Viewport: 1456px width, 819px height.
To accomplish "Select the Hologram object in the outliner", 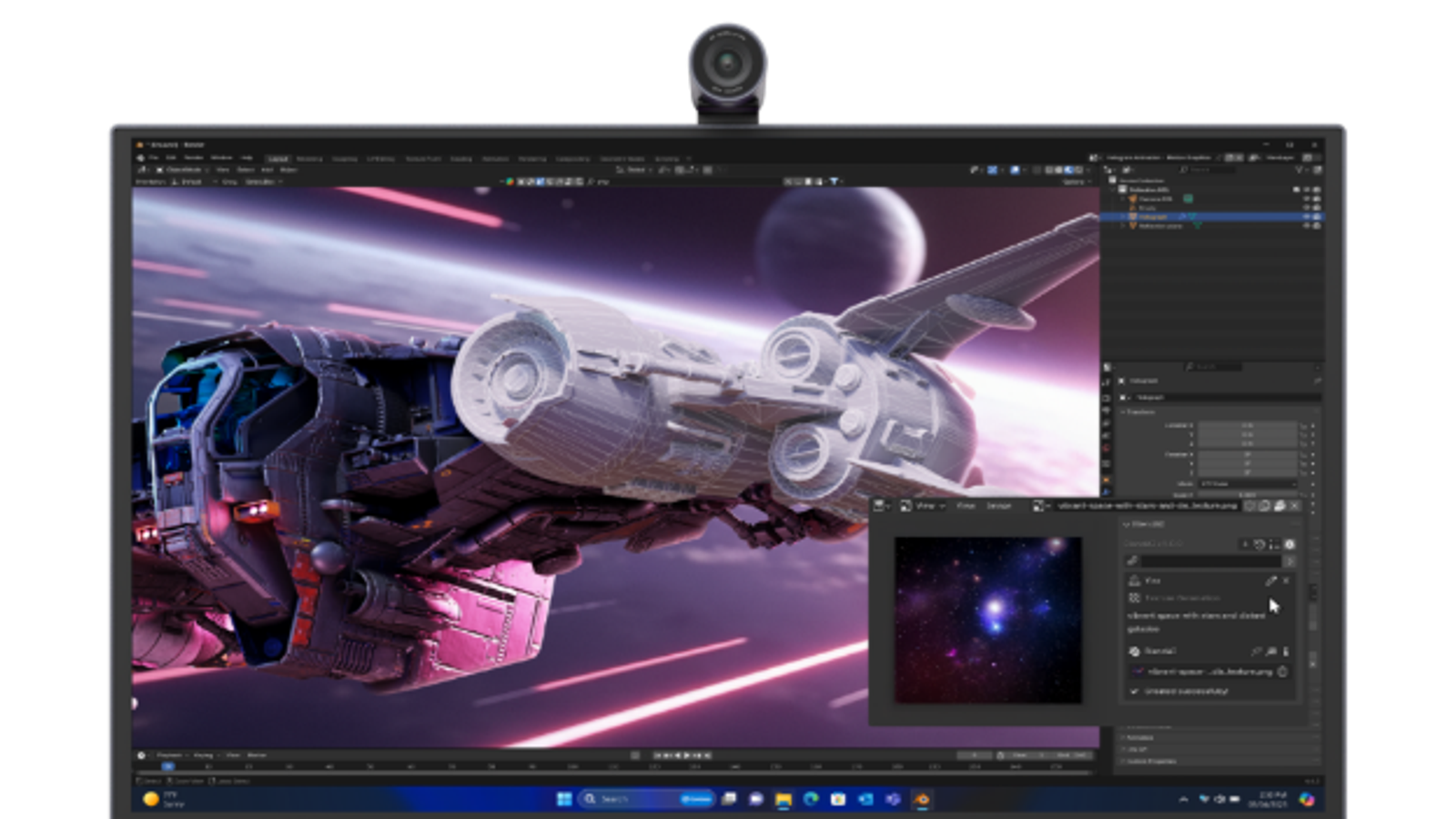I will click(1153, 217).
